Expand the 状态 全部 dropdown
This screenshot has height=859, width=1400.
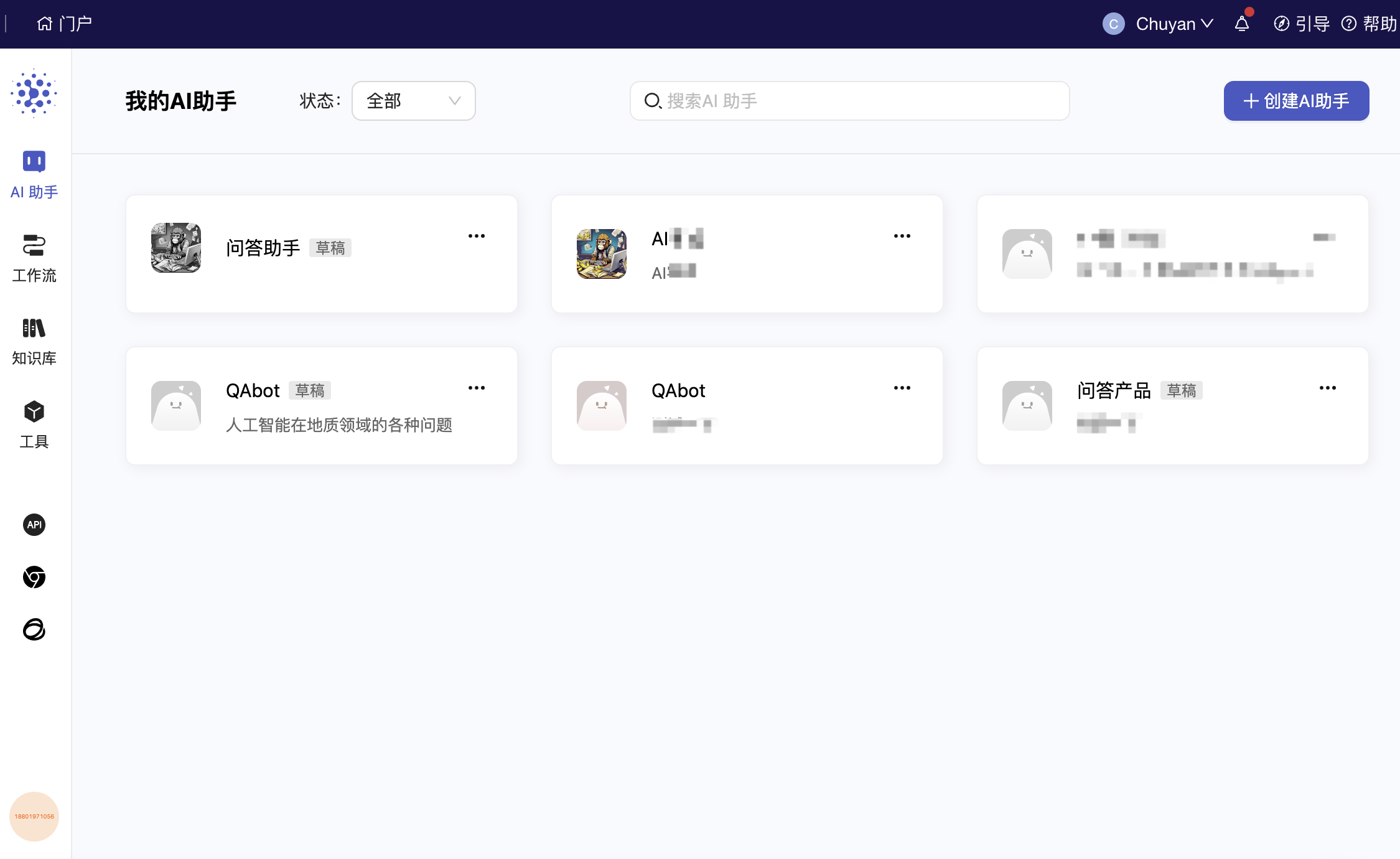click(413, 101)
